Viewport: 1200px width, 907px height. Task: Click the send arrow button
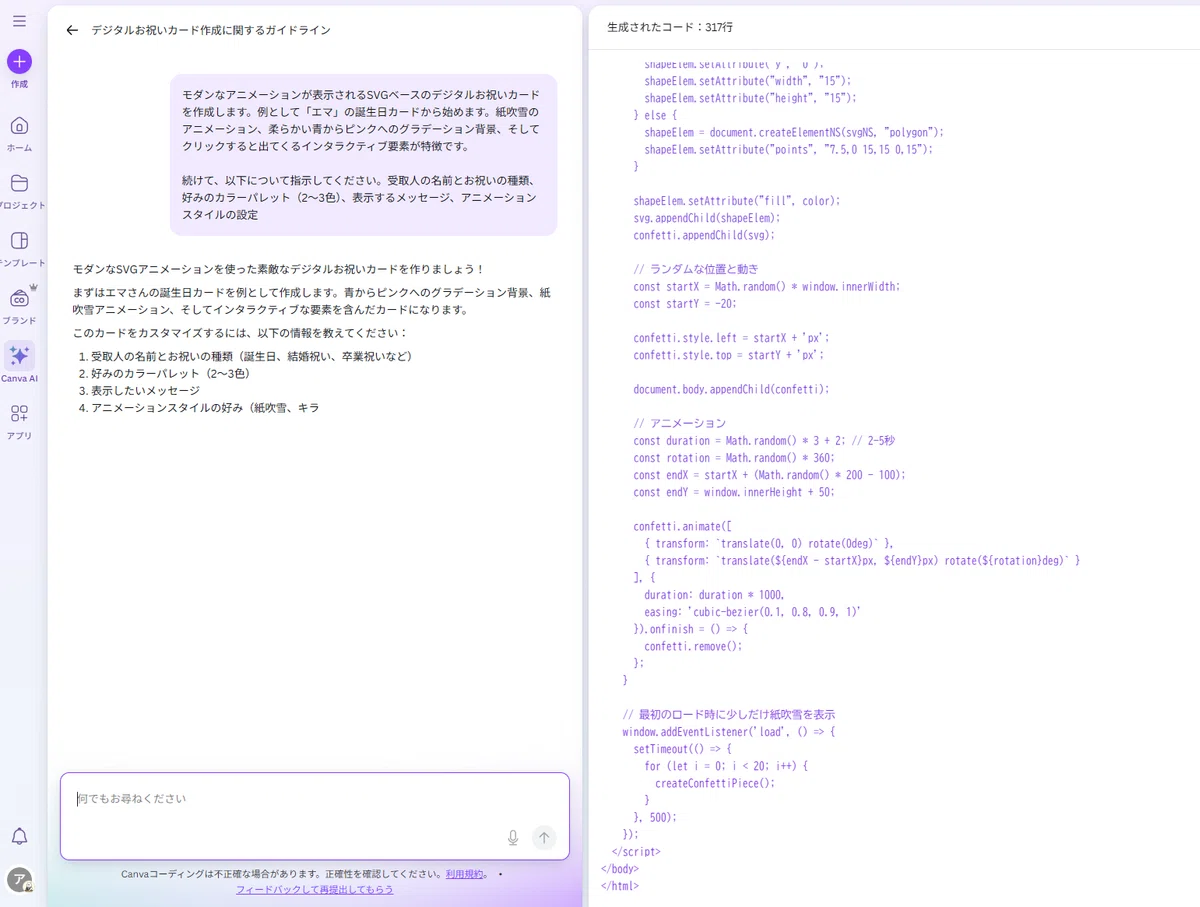pos(543,838)
